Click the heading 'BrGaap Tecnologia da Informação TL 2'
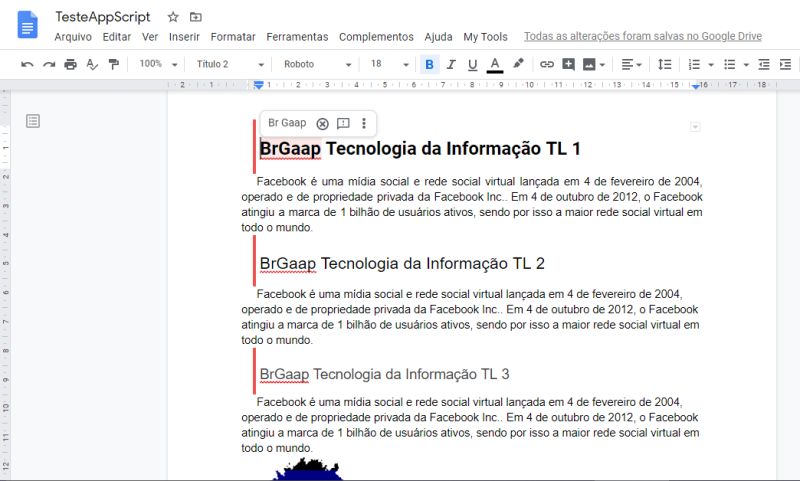This screenshot has height=481, width=800. (x=402, y=264)
